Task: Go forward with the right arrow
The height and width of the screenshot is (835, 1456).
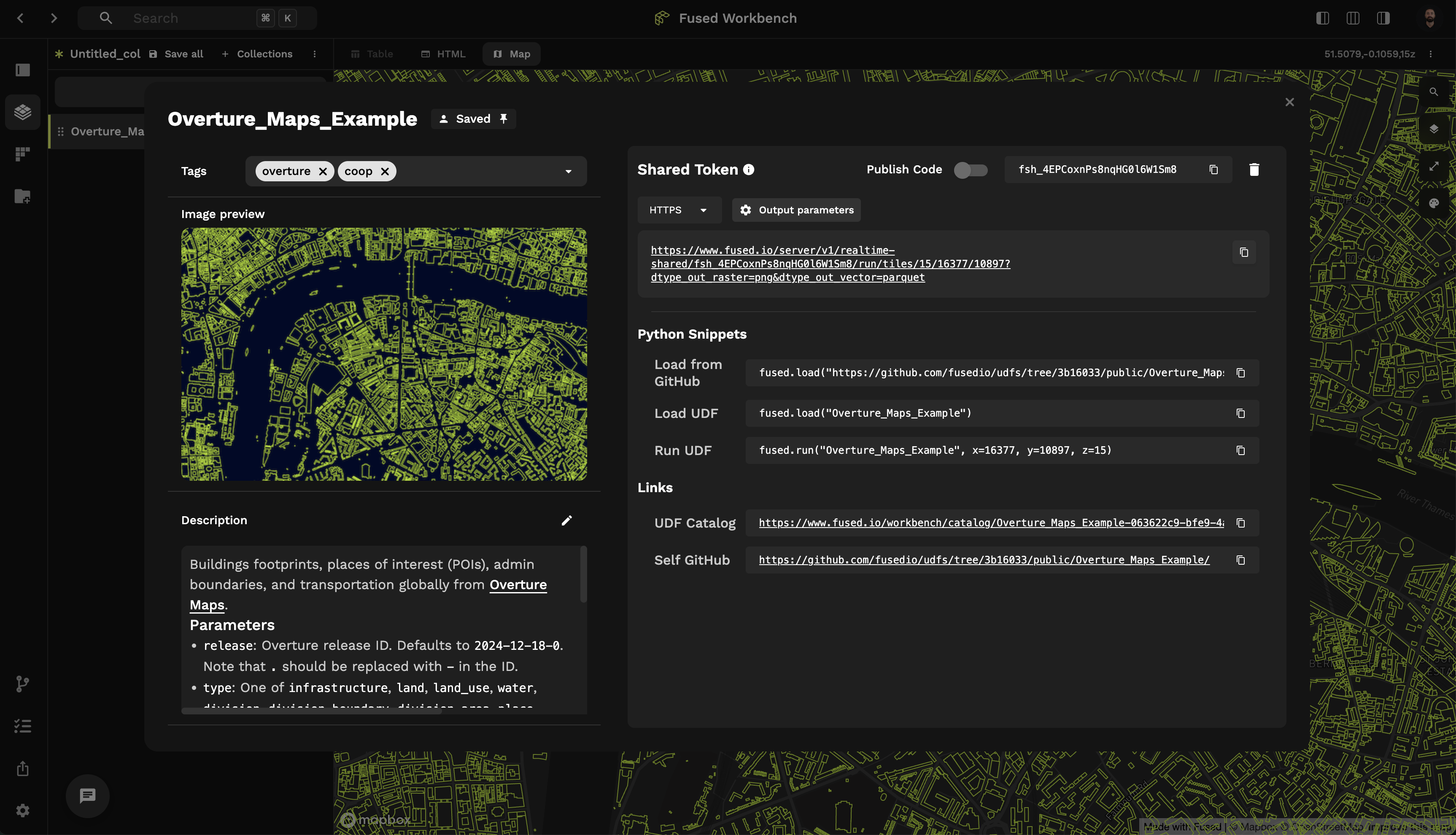Action: [54, 19]
